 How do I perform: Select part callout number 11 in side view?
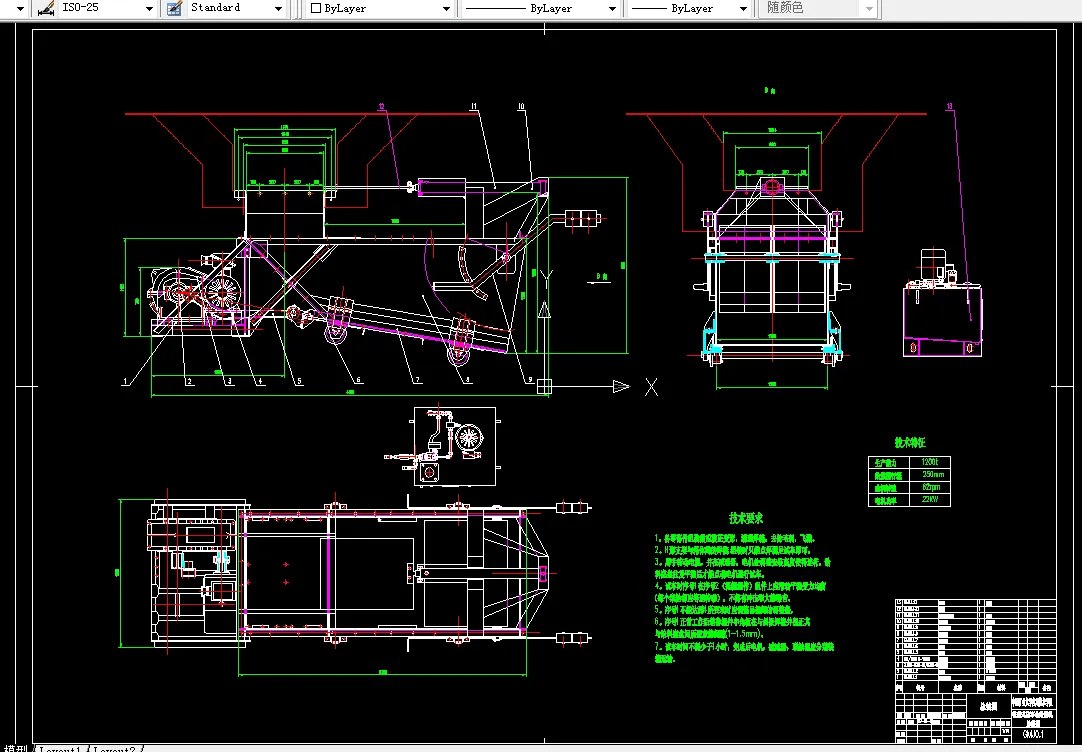pyautogui.click(x=473, y=107)
